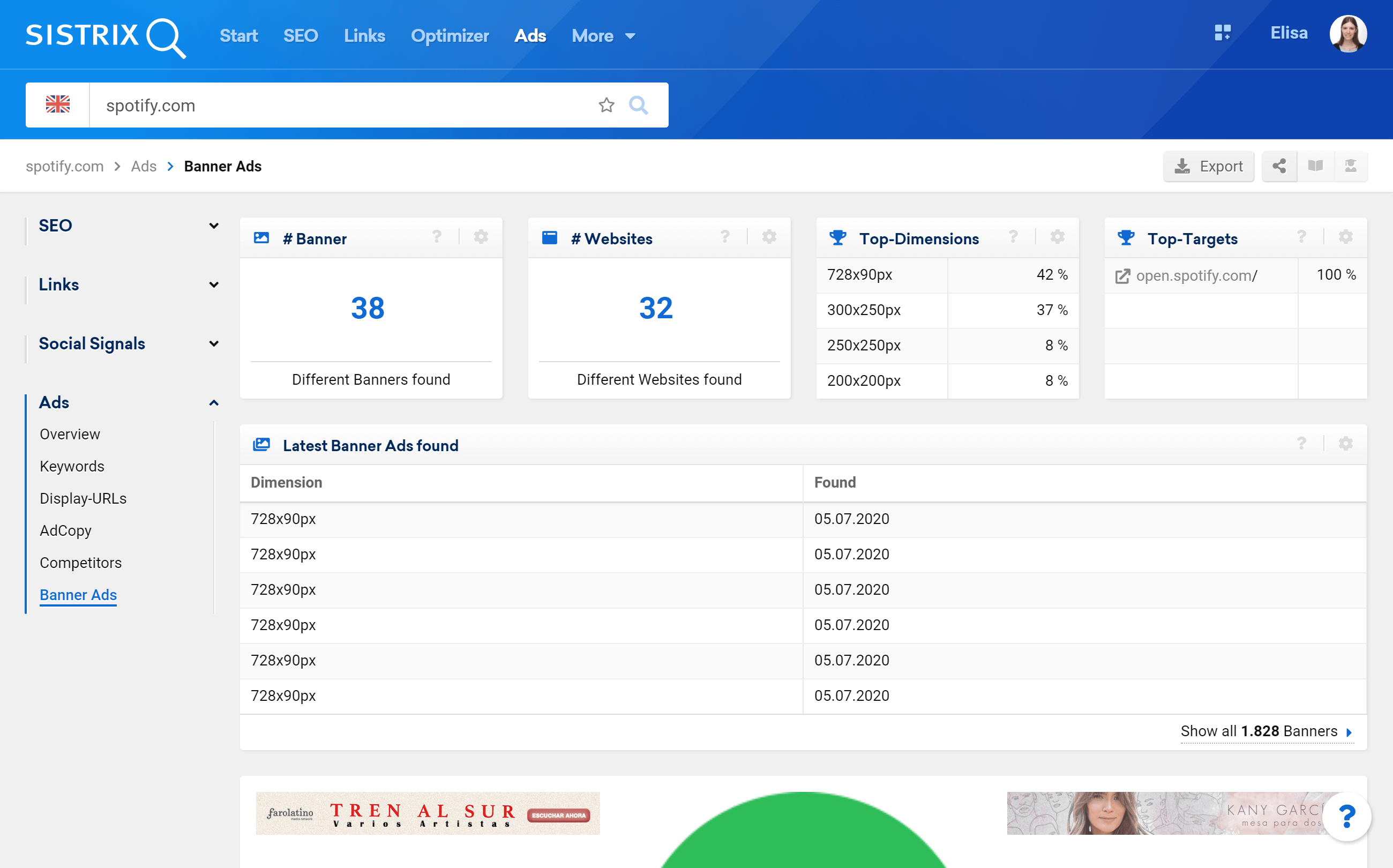
Task: Open Overview in Ads sidebar
Action: click(x=70, y=434)
